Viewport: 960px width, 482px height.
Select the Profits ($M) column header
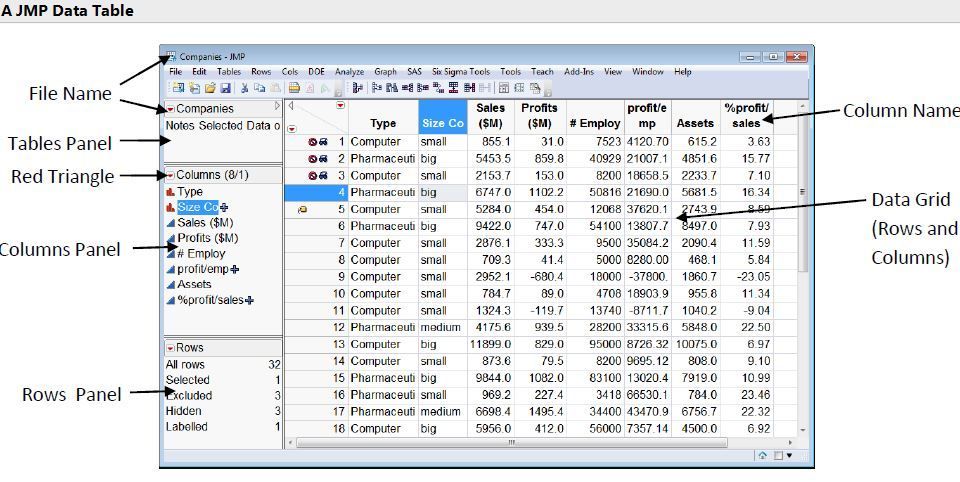click(539, 116)
